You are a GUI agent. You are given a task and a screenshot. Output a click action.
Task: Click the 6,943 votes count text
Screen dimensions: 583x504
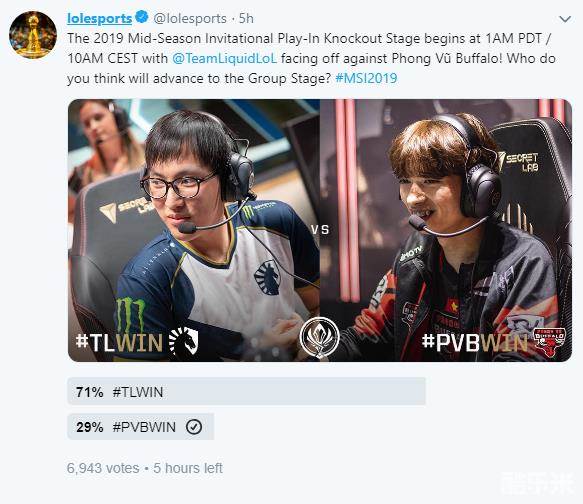(103, 468)
